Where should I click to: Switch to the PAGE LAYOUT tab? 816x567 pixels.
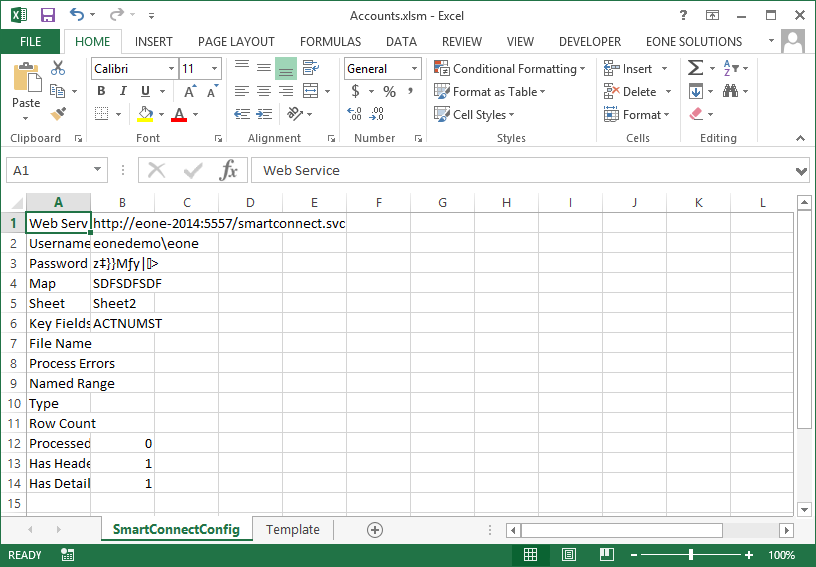236,42
